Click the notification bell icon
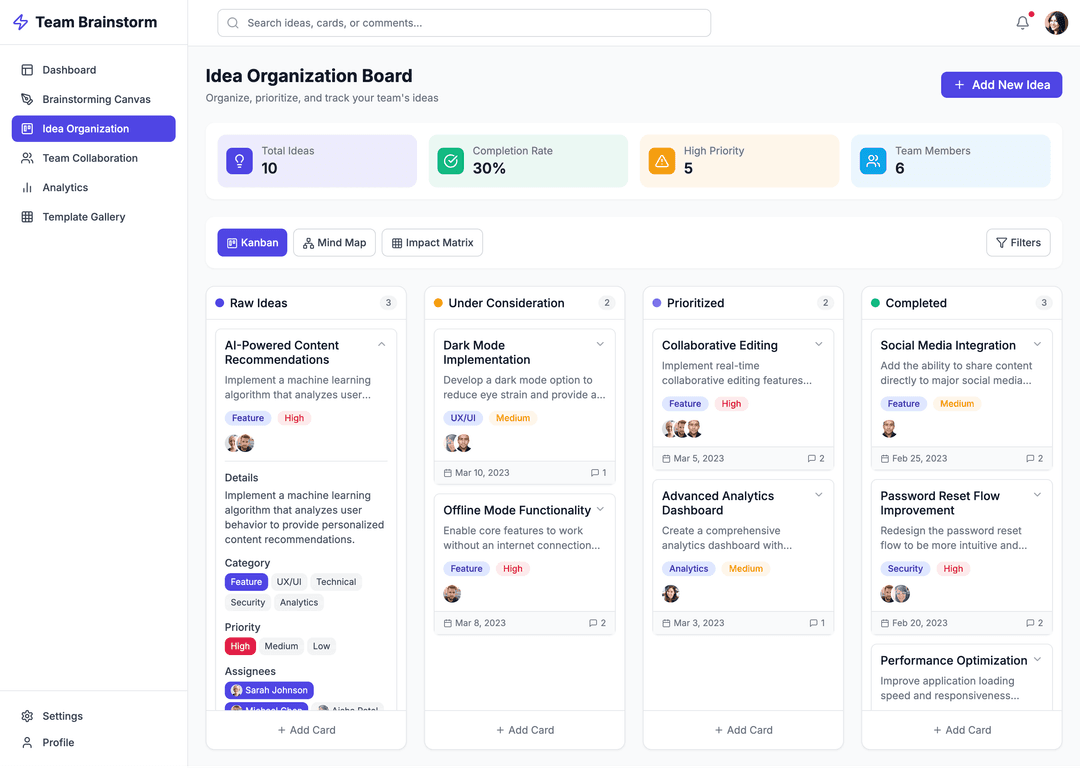The height and width of the screenshot is (768, 1080). coord(1022,23)
